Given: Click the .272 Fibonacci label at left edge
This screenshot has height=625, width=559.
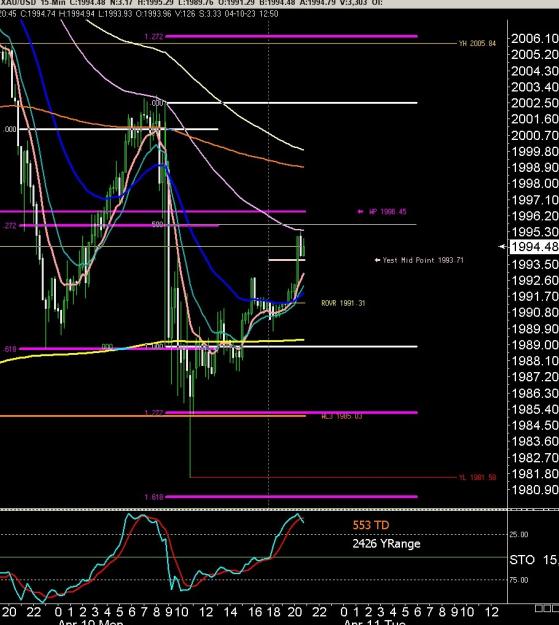Looking at the screenshot, I should point(10,226).
